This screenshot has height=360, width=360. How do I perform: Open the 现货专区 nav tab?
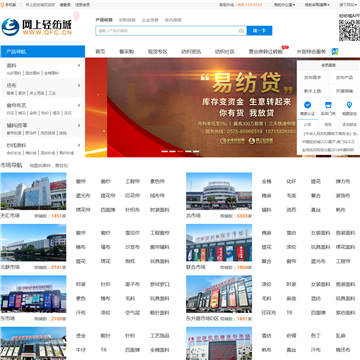pyautogui.click(x=157, y=52)
